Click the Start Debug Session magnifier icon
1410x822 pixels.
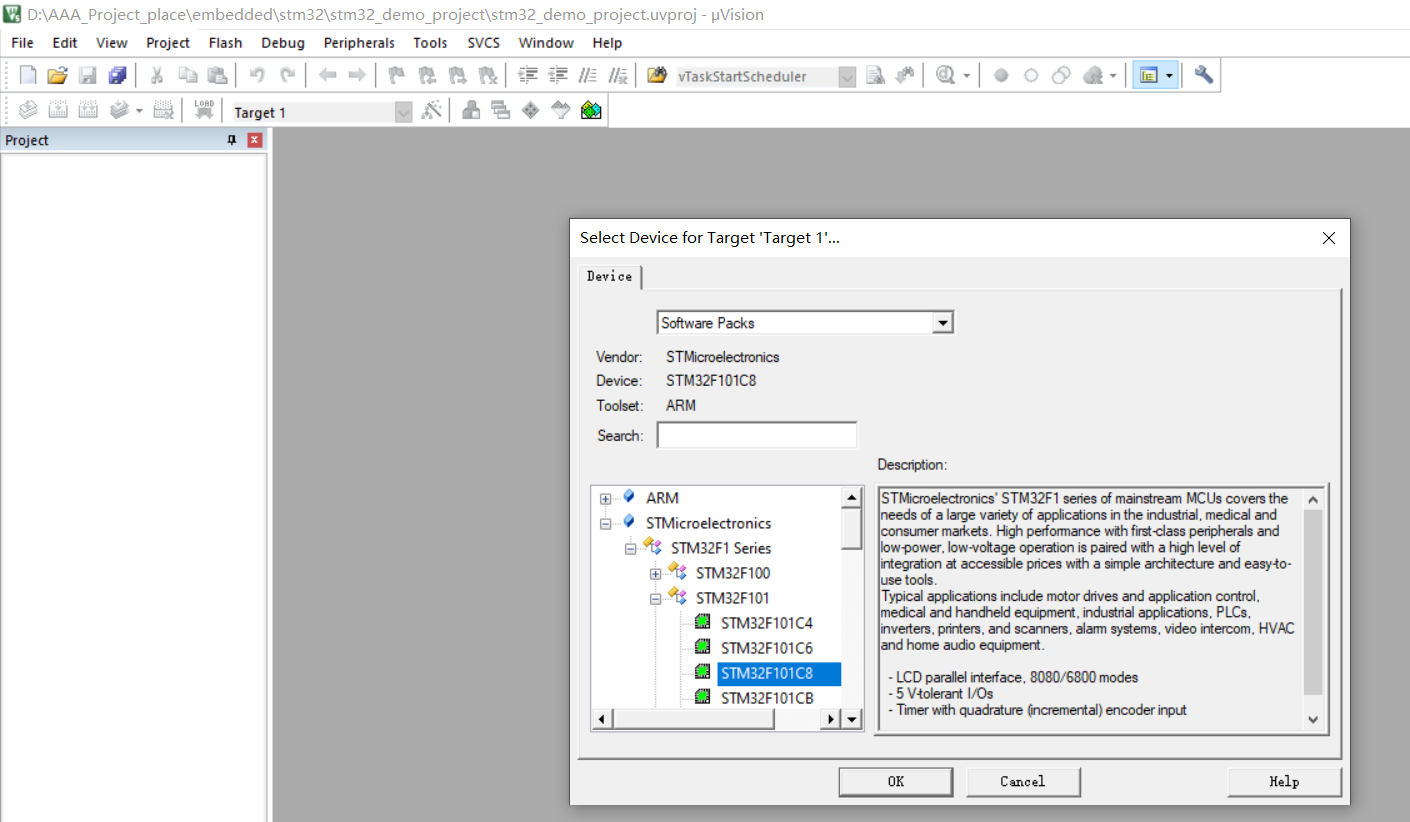(946, 76)
